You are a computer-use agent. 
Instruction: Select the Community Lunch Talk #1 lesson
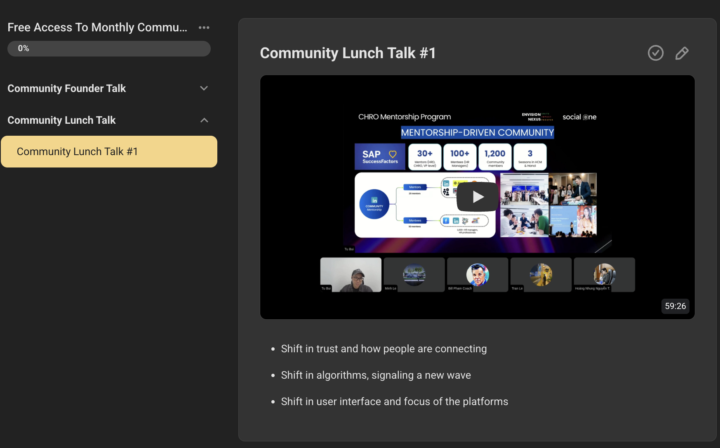(x=109, y=151)
